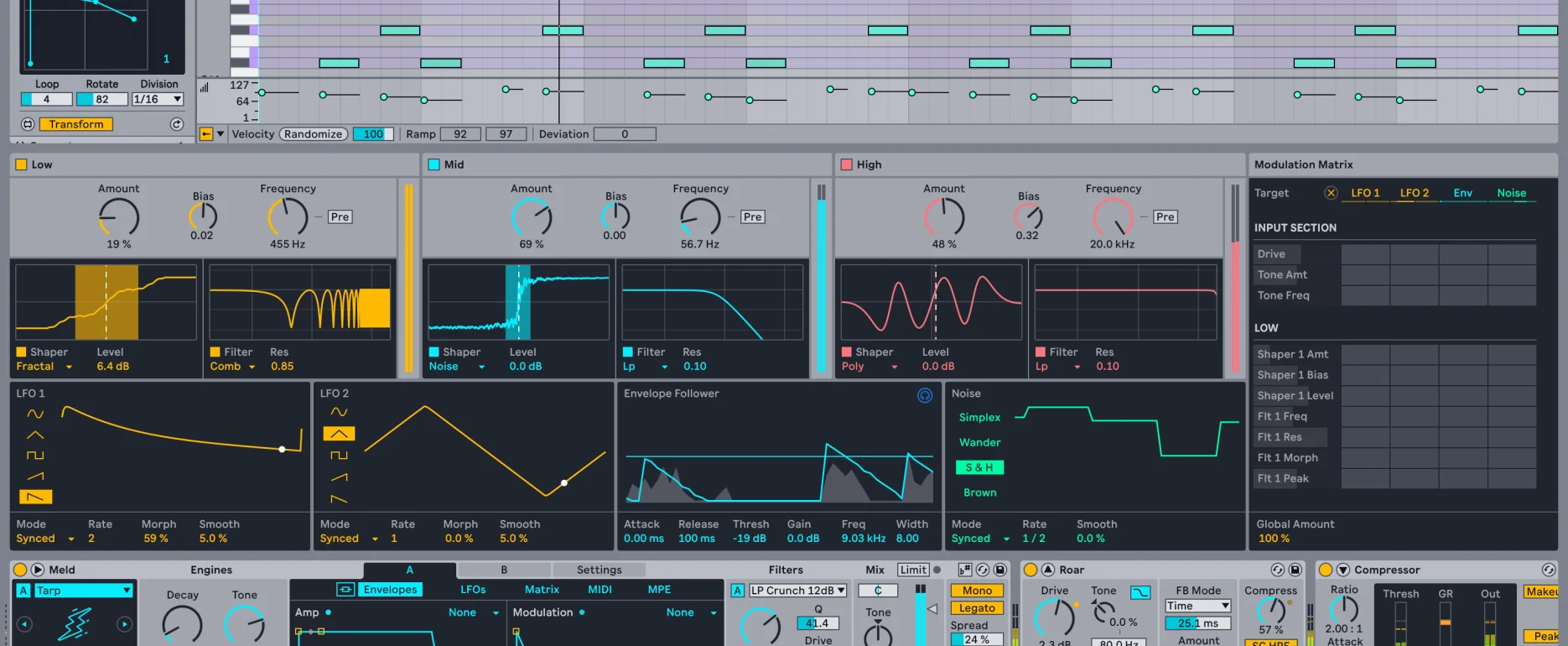Image resolution: width=1568 pixels, height=646 pixels.
Task: Select the triangle waveform icon in LFO 2
Action: point(339,434)
